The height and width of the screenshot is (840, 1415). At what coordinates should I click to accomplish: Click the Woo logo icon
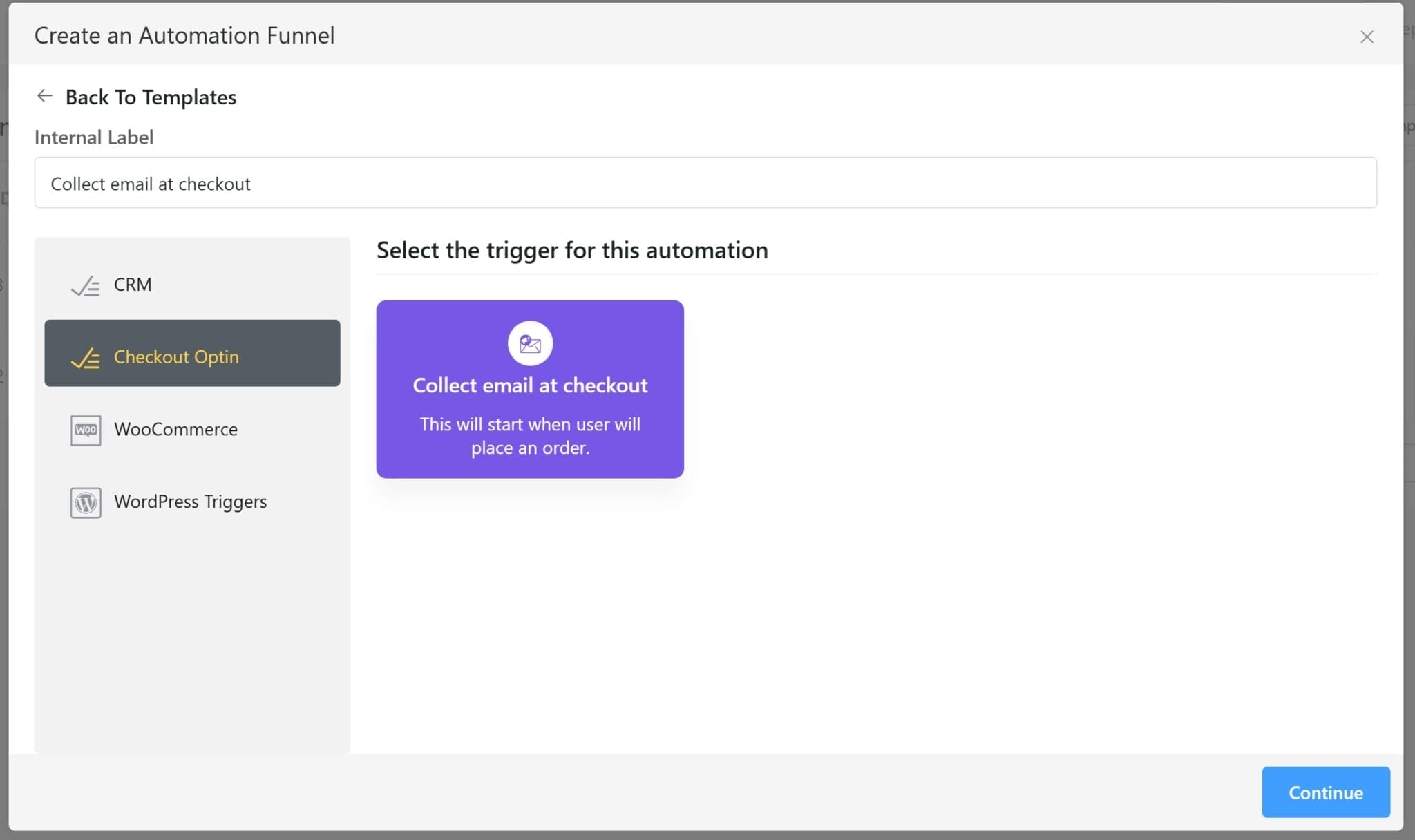[x=86, y=430]
